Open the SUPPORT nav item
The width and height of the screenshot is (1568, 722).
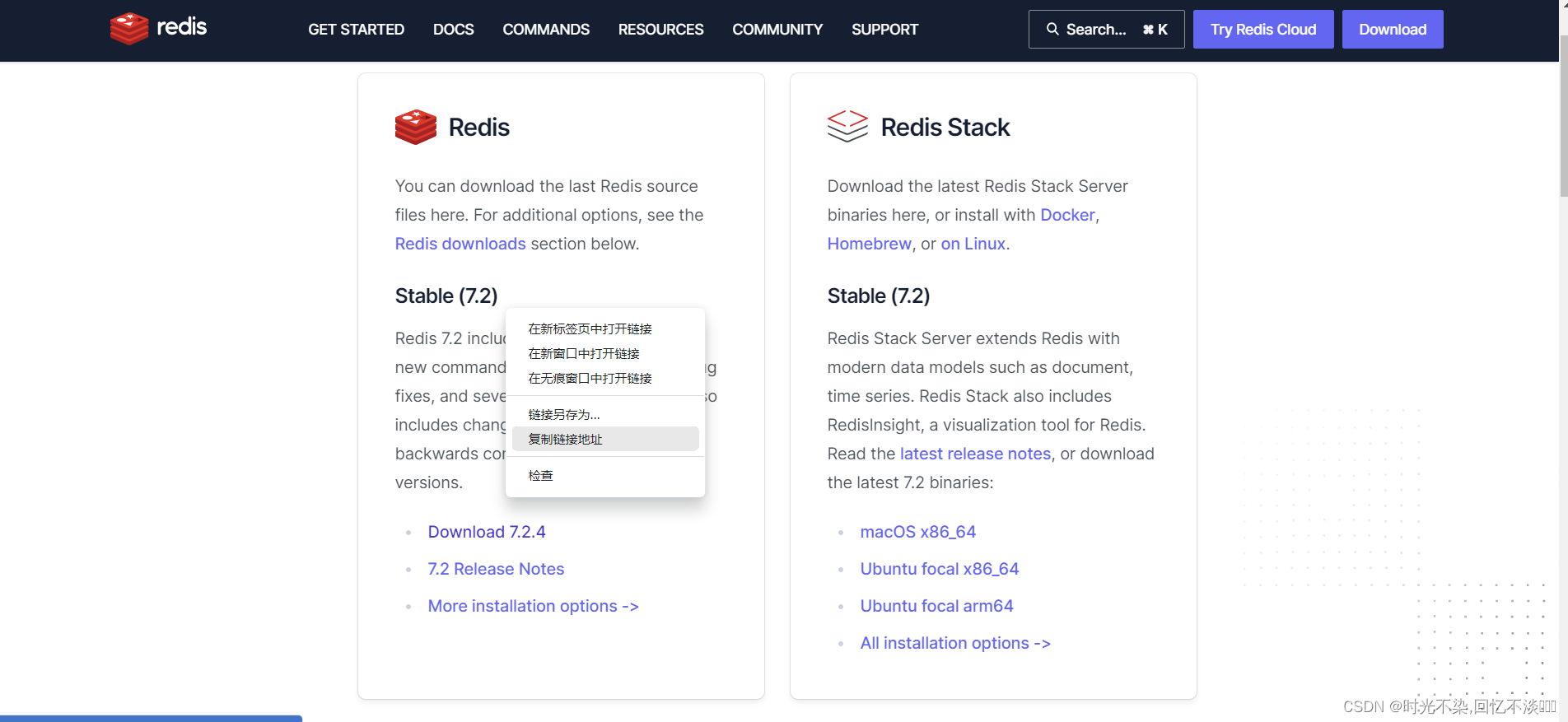point(884,30)
